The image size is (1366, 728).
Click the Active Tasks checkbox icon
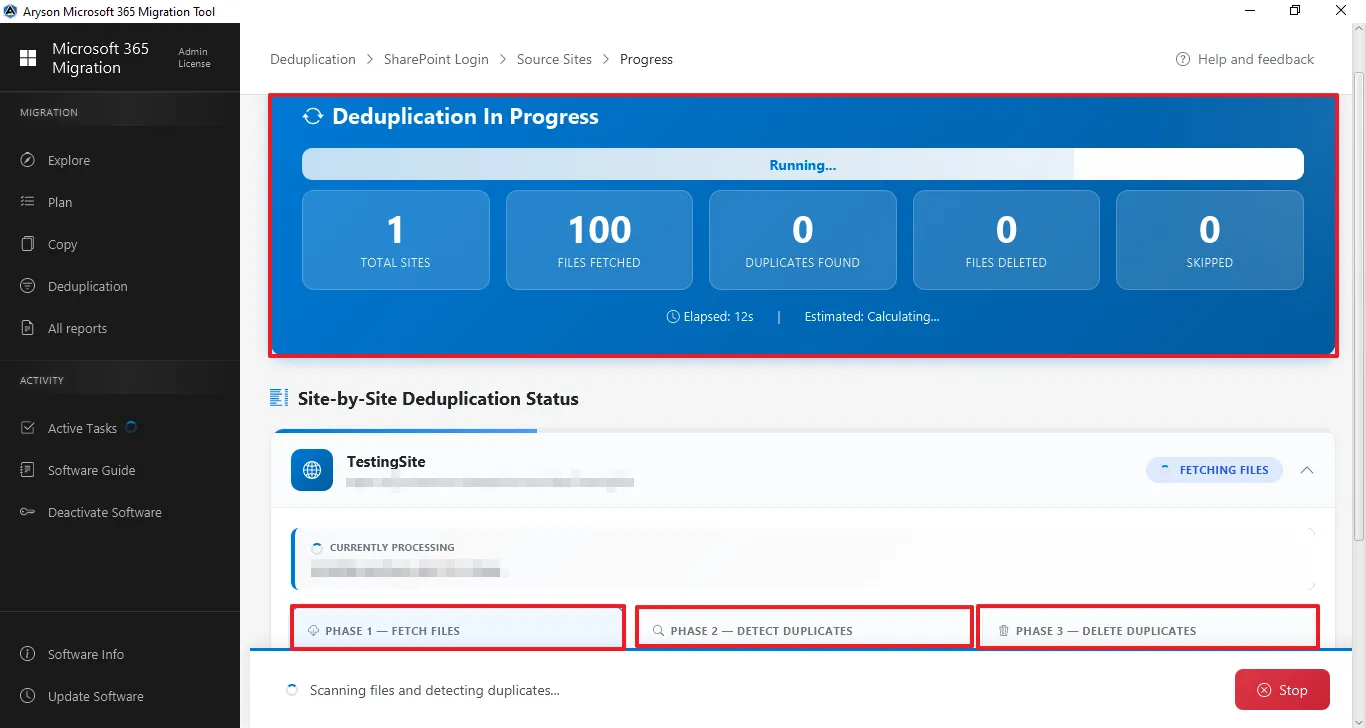coord(28,428)
